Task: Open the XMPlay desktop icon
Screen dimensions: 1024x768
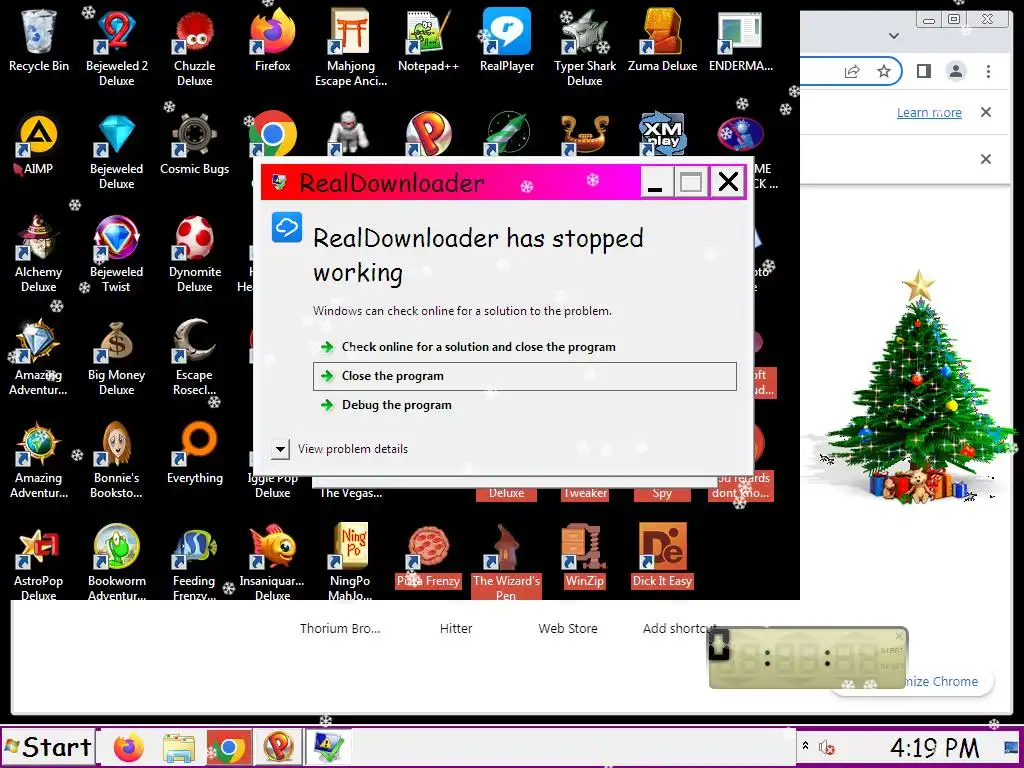Action: pos(662,137)
